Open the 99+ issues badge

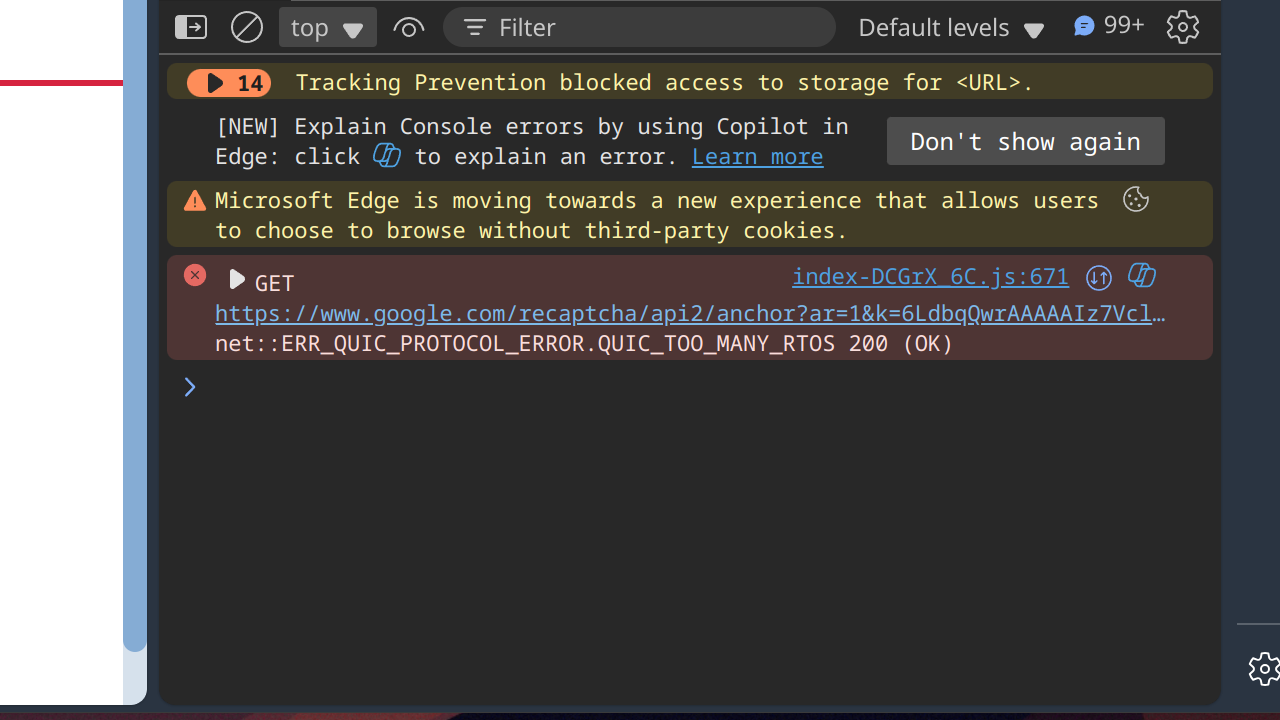pos(1108,26)
